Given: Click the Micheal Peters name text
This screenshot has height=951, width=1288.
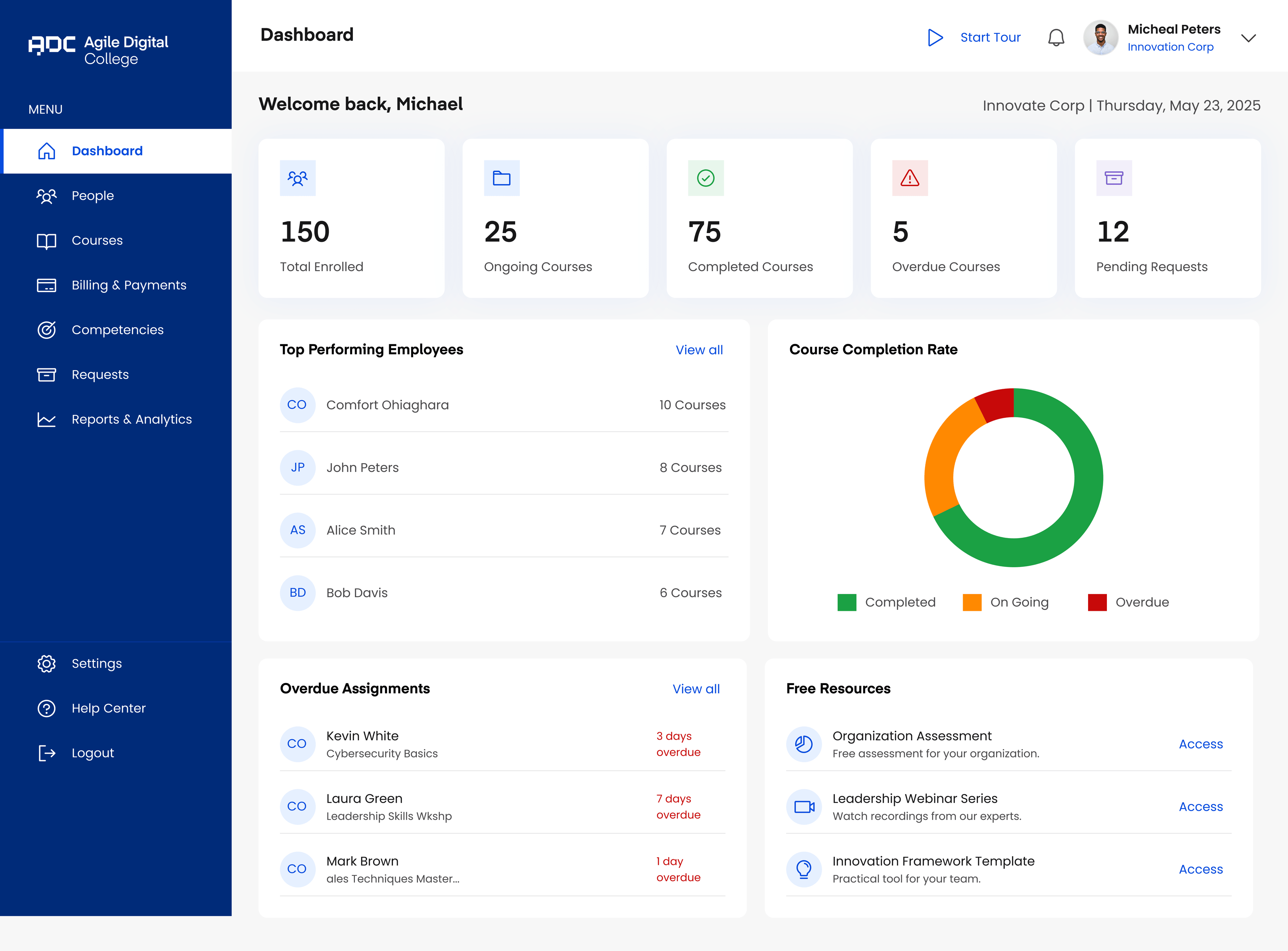Looking at the screenshot, I should (1174, 30).
